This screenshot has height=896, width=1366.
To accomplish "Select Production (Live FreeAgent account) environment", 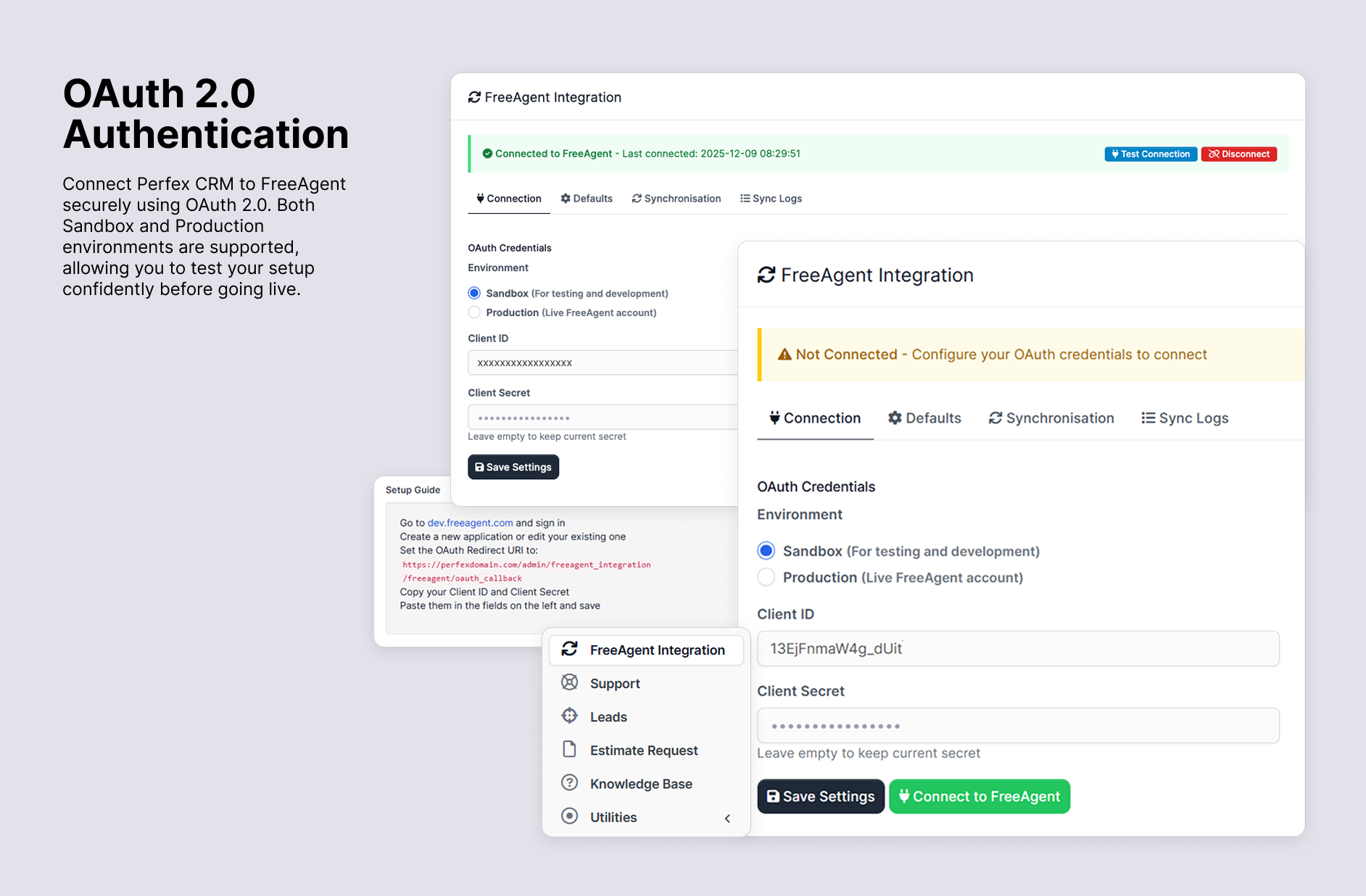I will [766, 577].
